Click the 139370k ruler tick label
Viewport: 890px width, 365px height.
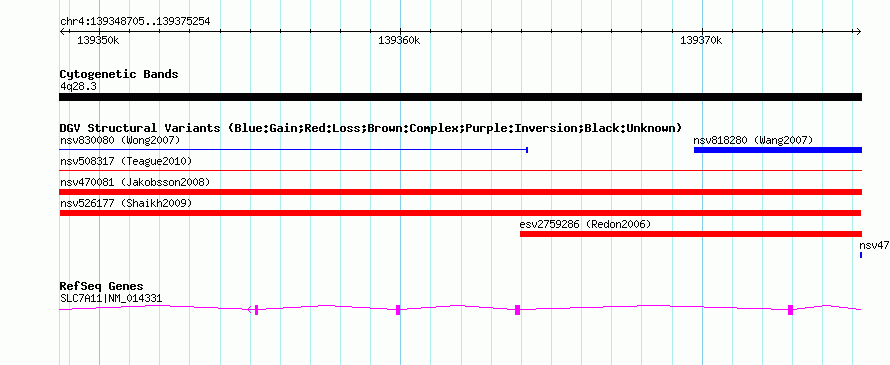tap(701, 40)
